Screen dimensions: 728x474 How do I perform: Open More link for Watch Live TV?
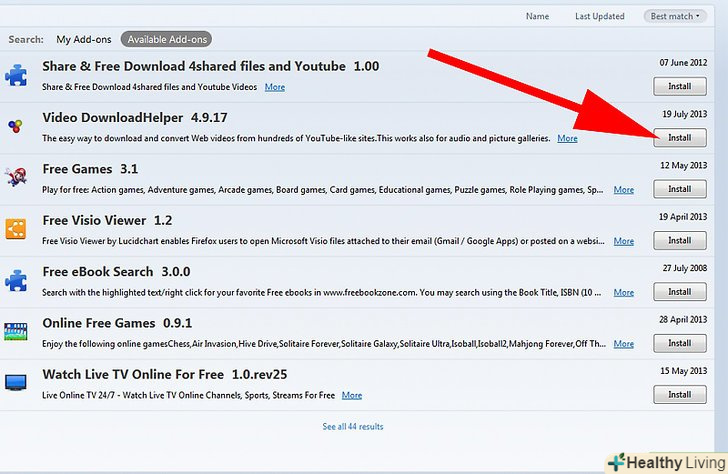tap(352, 396)
